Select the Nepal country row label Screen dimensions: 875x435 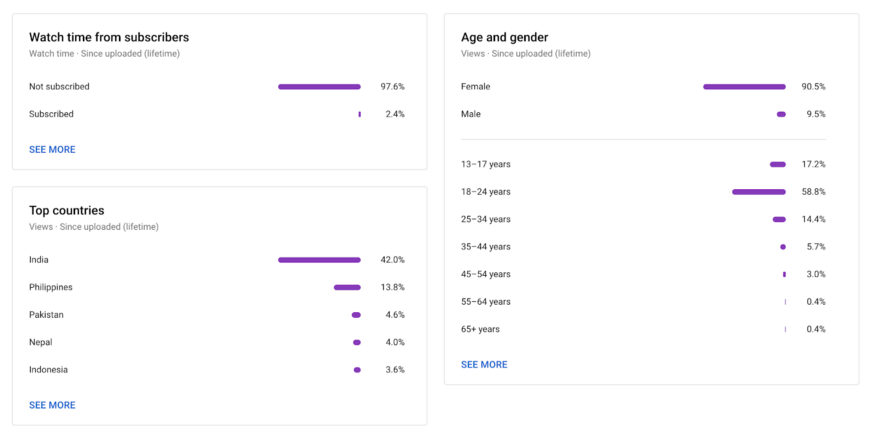pyautogui.click(x=41, y=342)
